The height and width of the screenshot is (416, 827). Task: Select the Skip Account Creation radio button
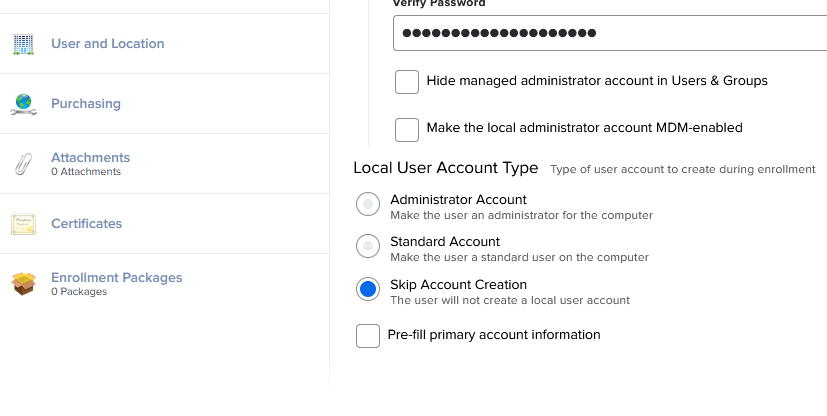(368, 289)
